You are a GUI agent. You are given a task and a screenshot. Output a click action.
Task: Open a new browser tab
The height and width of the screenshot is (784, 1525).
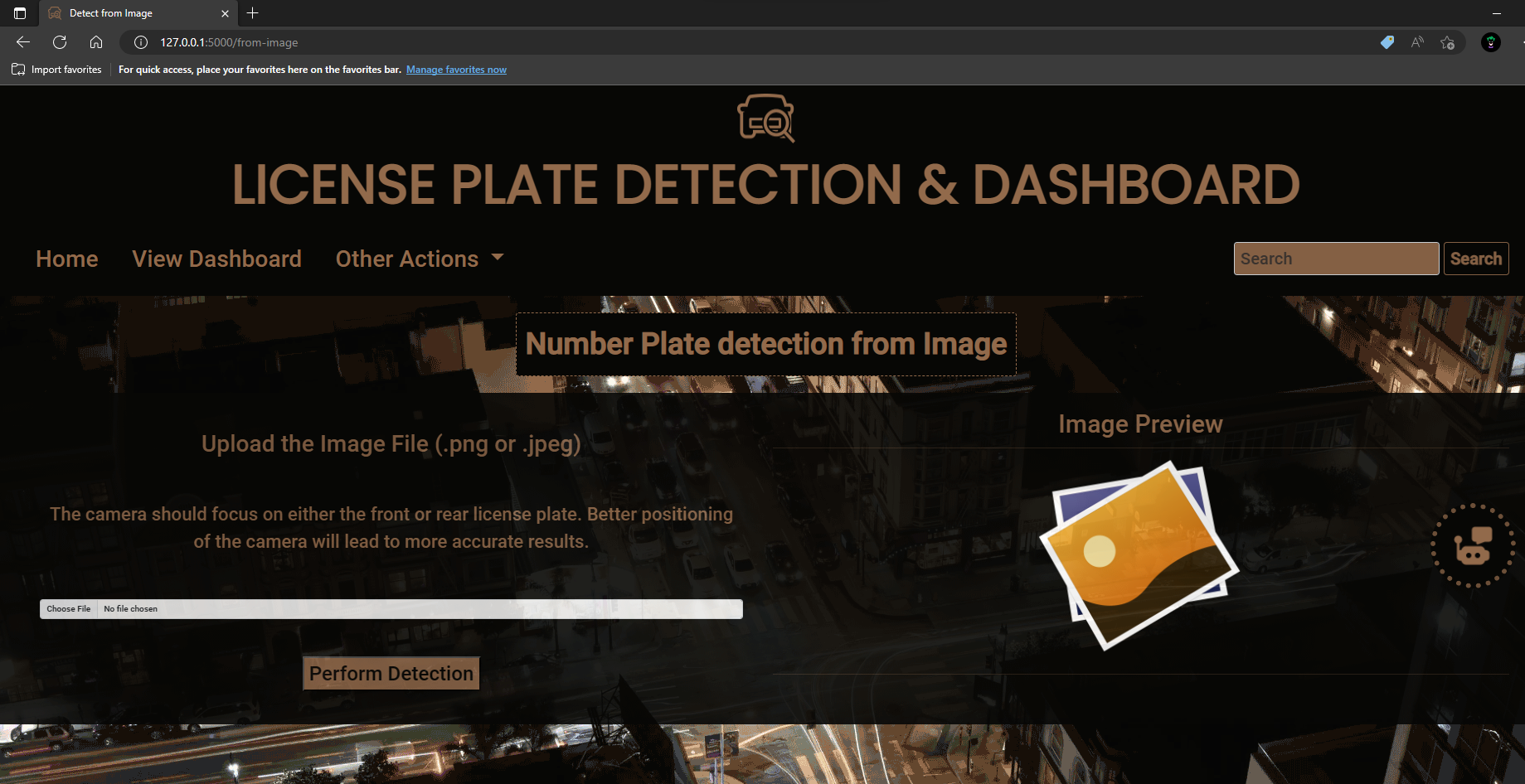pyautogui.click(x=252, y=13)
